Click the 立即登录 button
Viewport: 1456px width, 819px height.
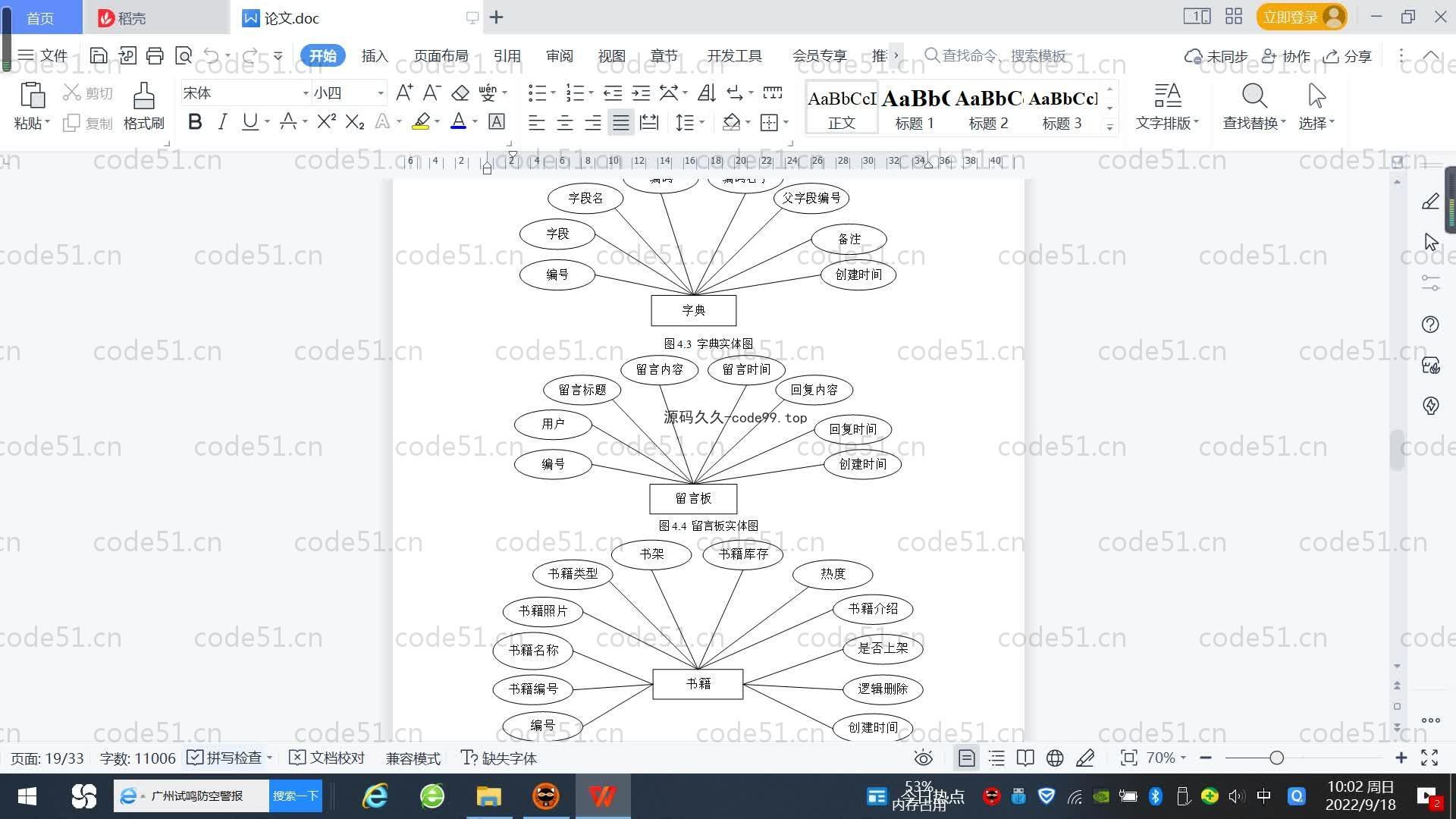pos(1301,17)
